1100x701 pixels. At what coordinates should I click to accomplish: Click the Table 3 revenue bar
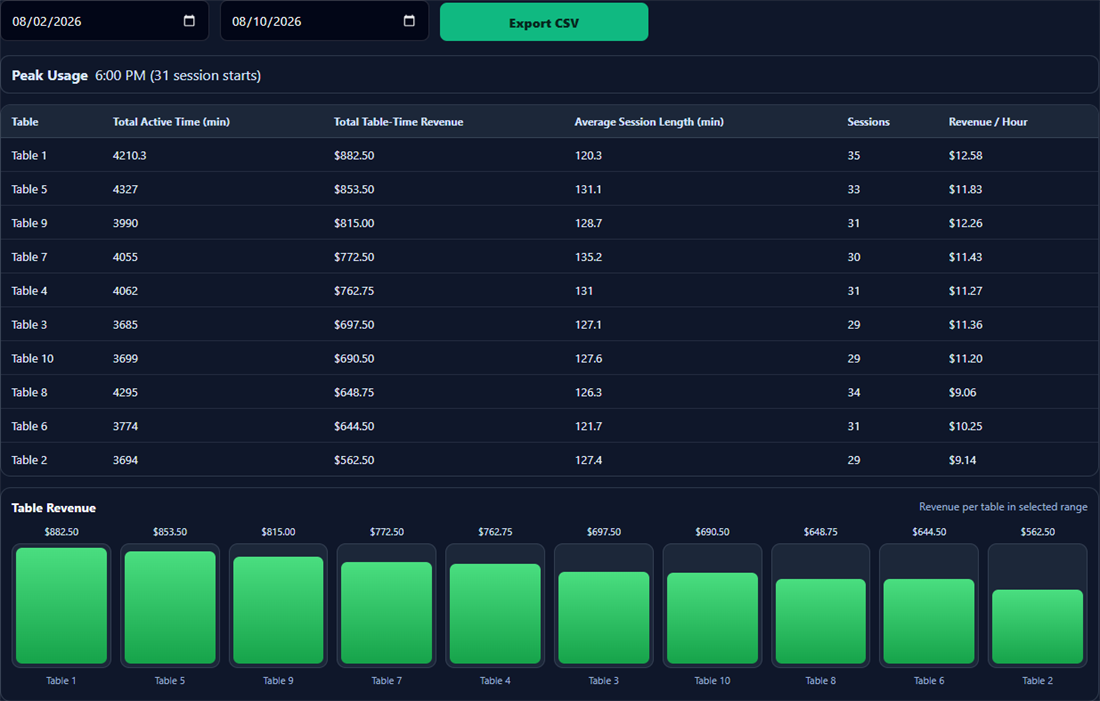click(x=604, y=618)
